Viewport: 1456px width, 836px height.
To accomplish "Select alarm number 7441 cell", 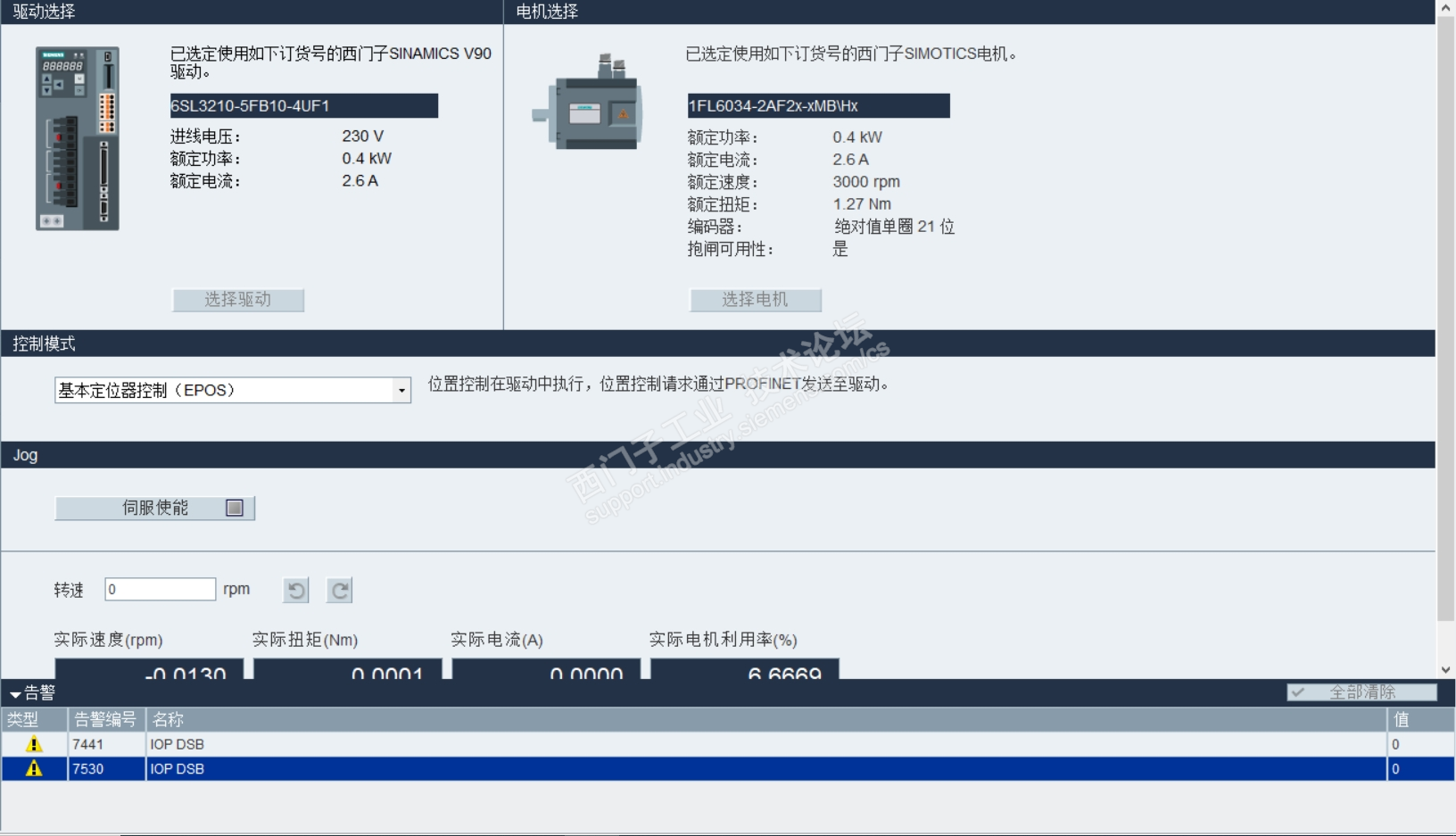I will point(107,744).
